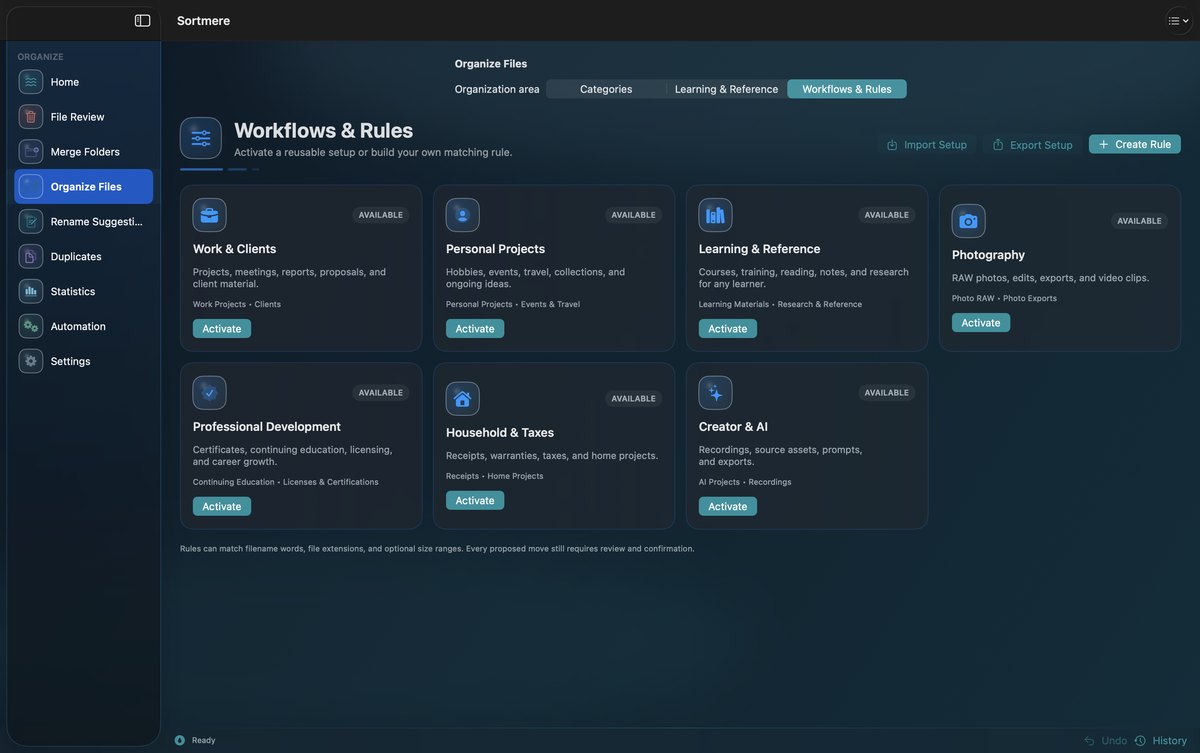Open Home in the sidebar
The height and width of the screenshot is (753, 1200).
(x=84, y=82)
